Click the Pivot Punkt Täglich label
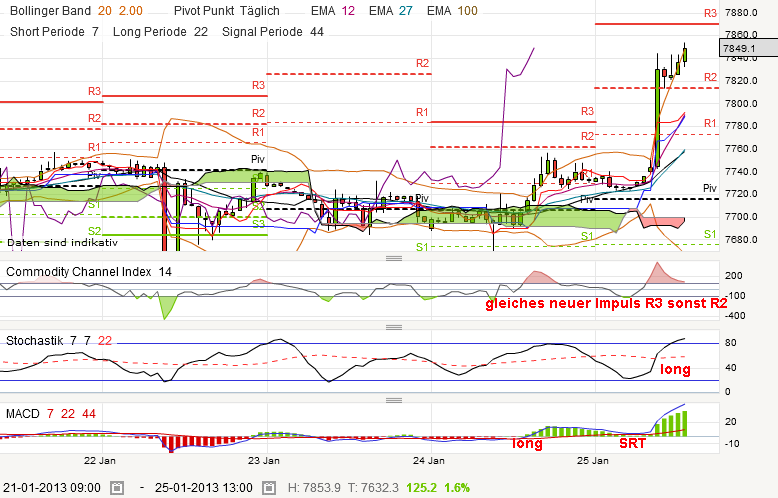The height and width of the screenshot is (498, 778). point(227,11)
